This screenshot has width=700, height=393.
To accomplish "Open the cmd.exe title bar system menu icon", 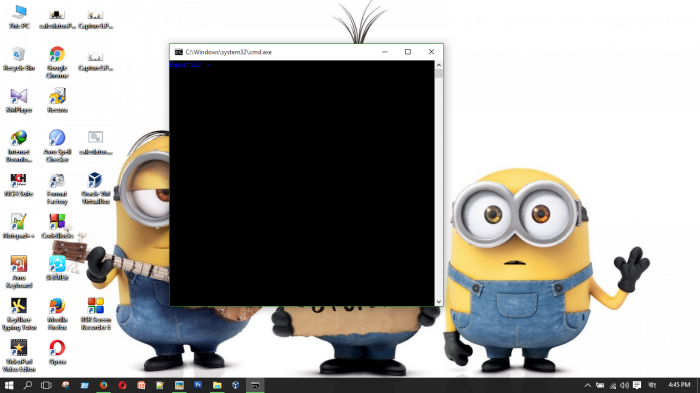I will [179, 52].
